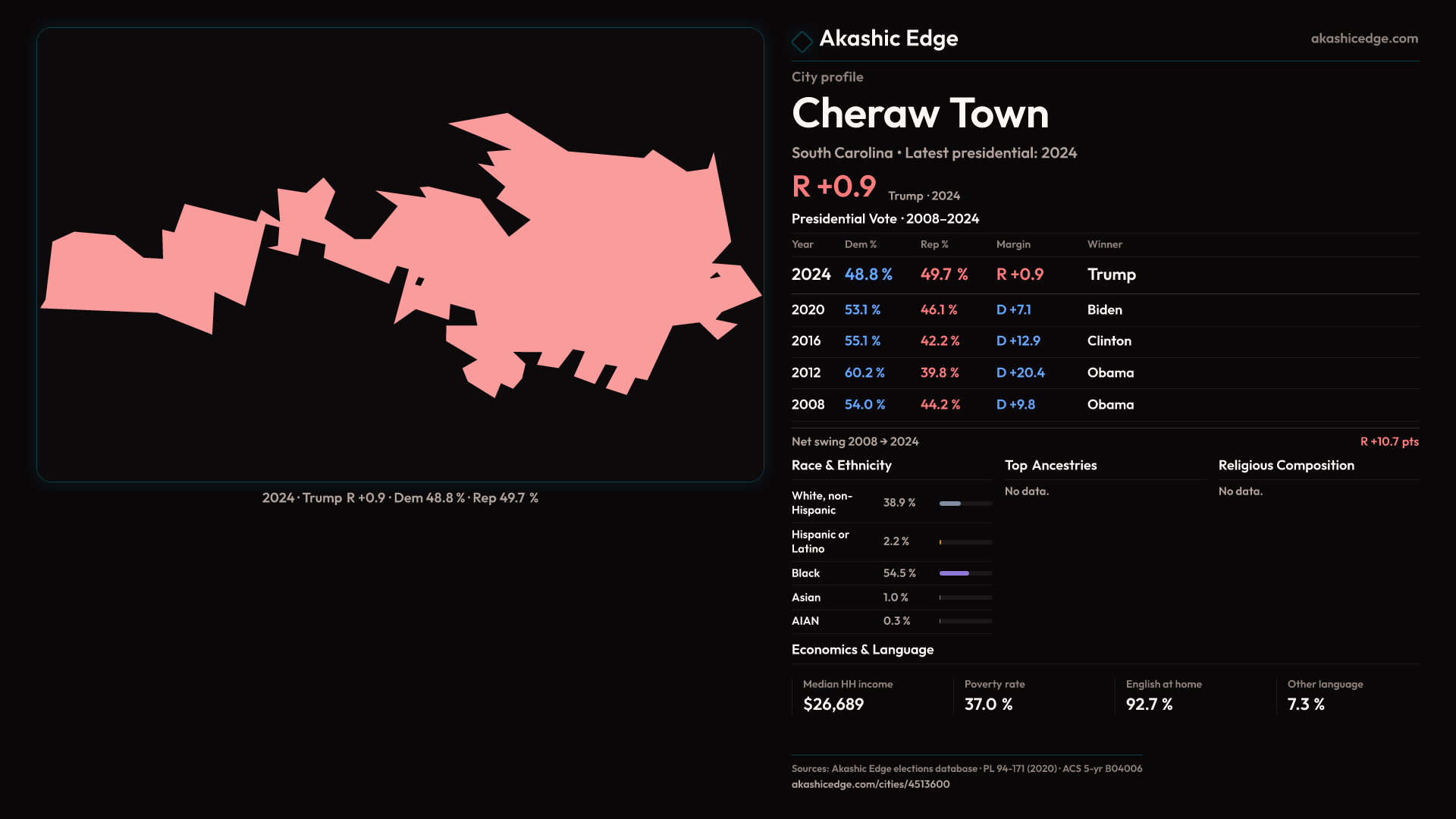Click the Religious Composition heading
This screenshot has height=819, width=1456.
click(1285, 466)
